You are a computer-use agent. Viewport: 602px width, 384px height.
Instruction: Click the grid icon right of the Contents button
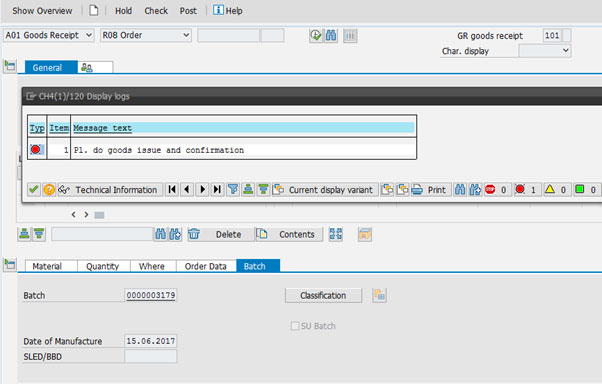[x=336, y=234]
